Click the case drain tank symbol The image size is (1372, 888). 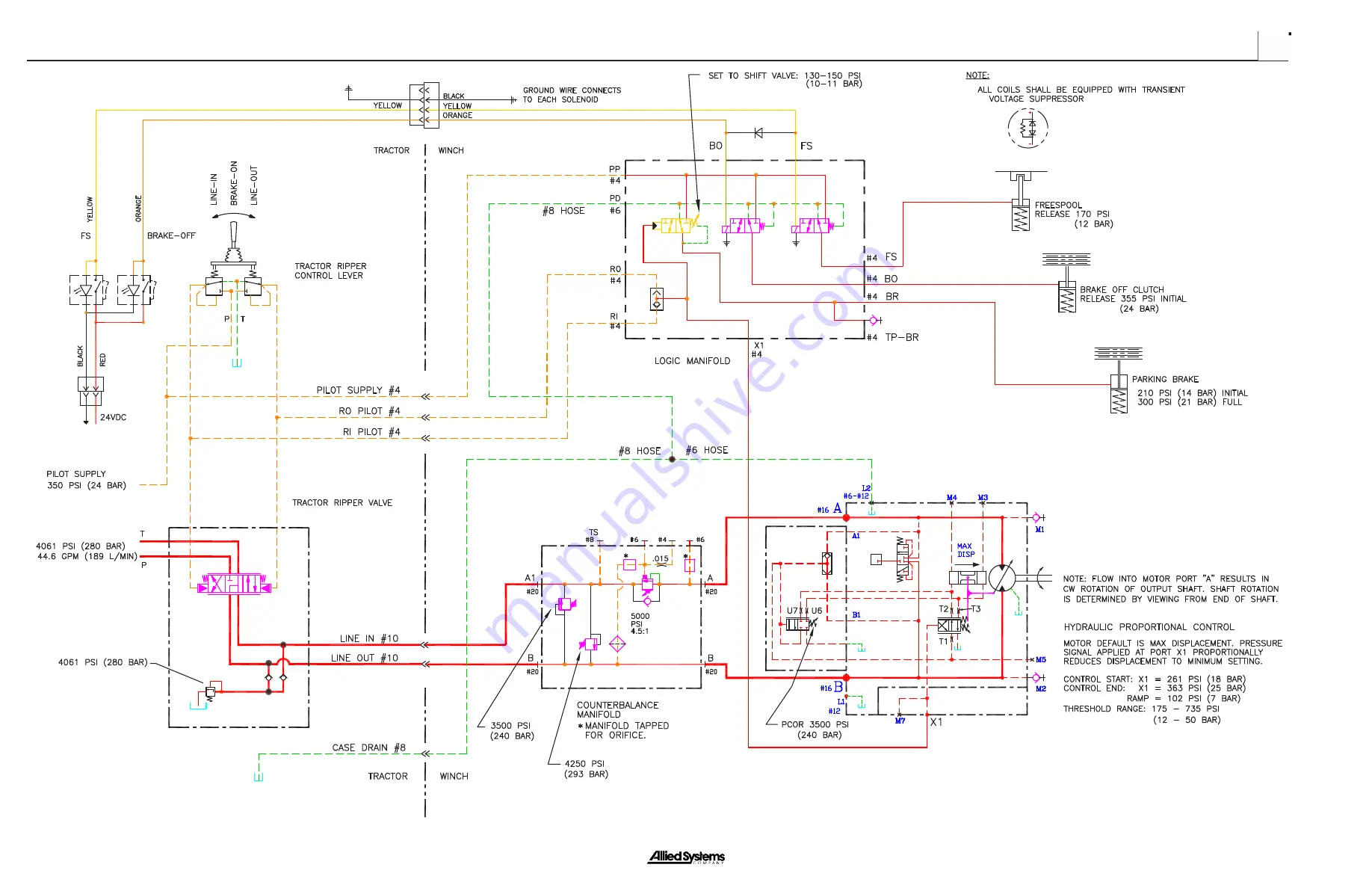pyautogui.click(x=259, y=777)
